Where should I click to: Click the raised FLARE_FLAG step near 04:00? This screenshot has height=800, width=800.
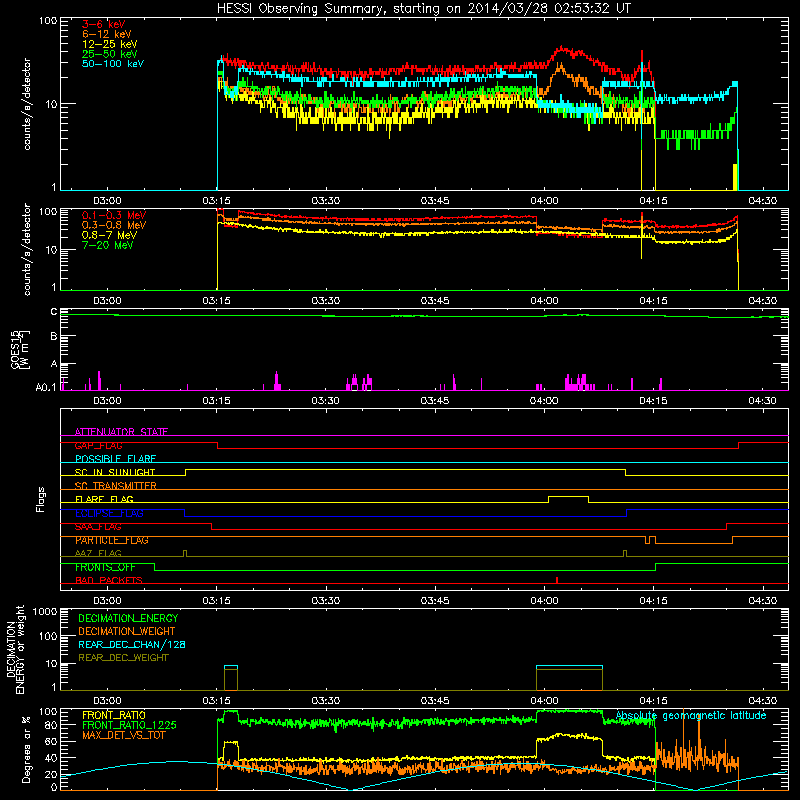(568, 499)
